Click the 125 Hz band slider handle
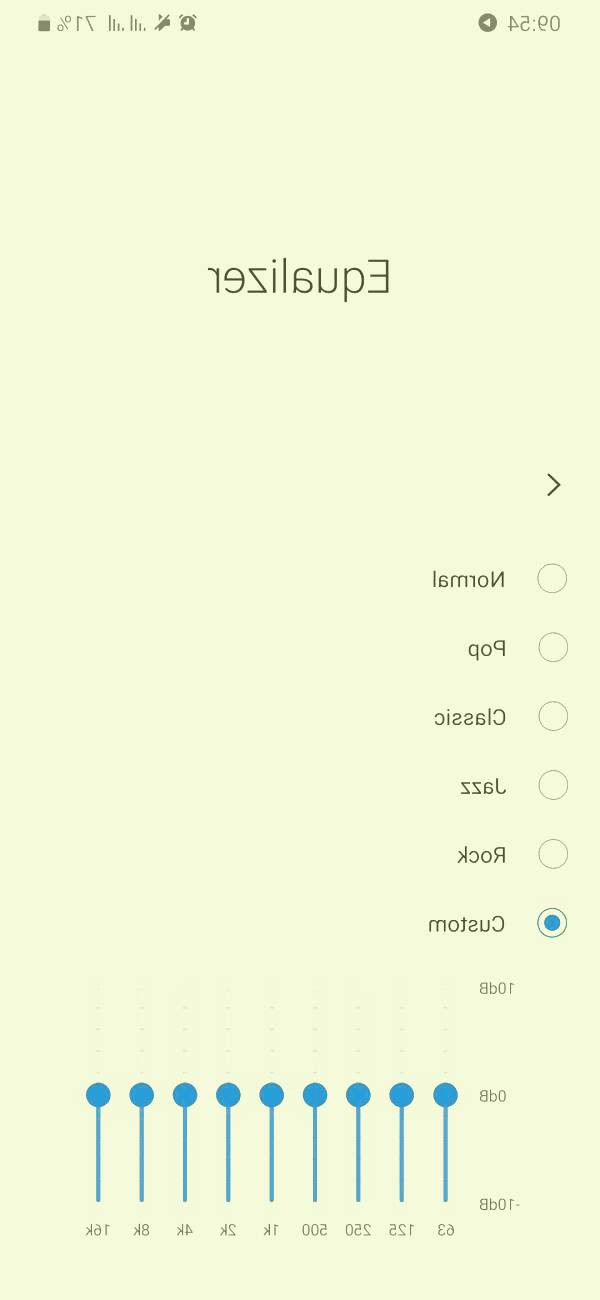 (x=402, y=1095)
